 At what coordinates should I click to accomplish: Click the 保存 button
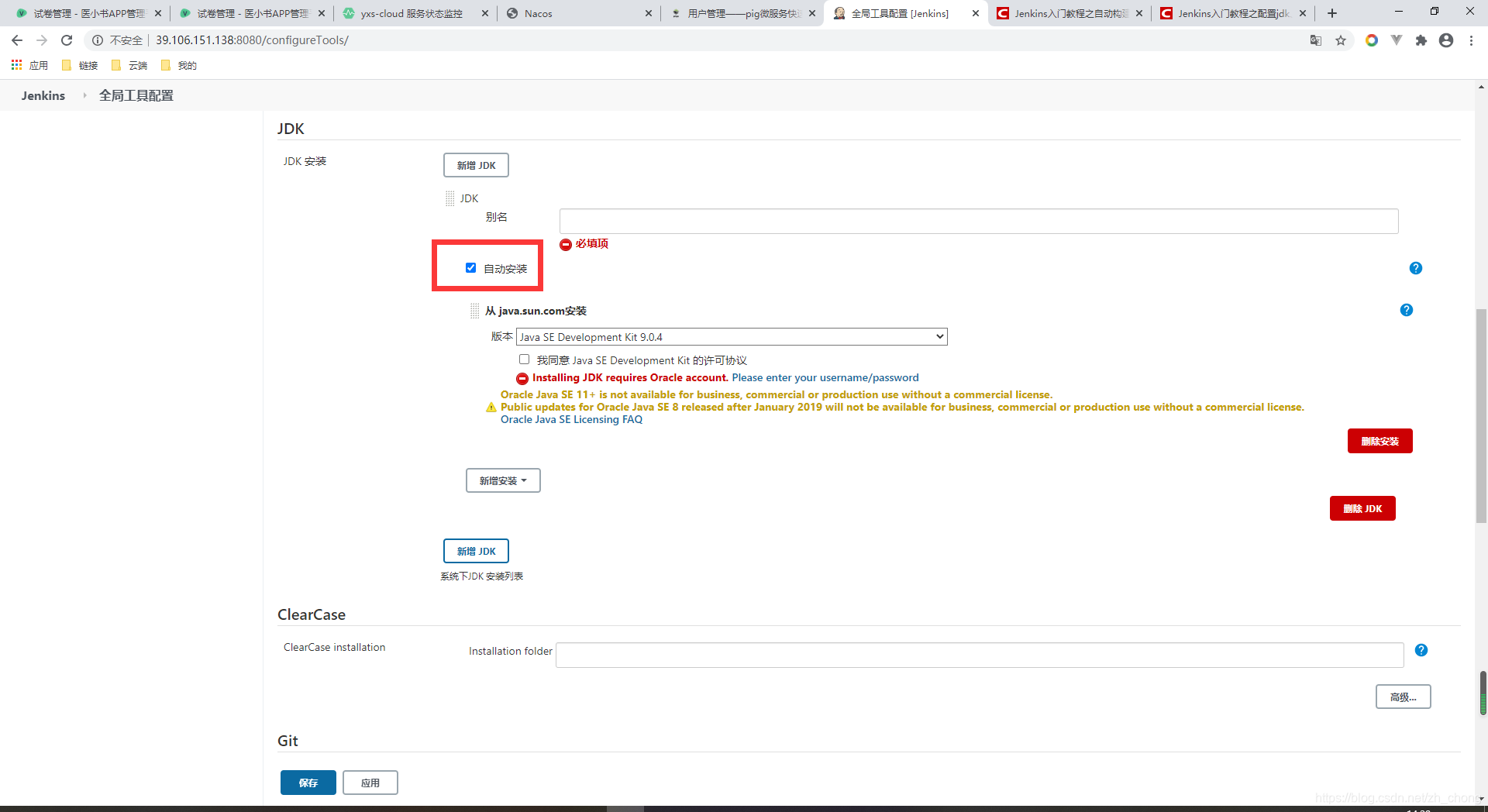[308, 783]
